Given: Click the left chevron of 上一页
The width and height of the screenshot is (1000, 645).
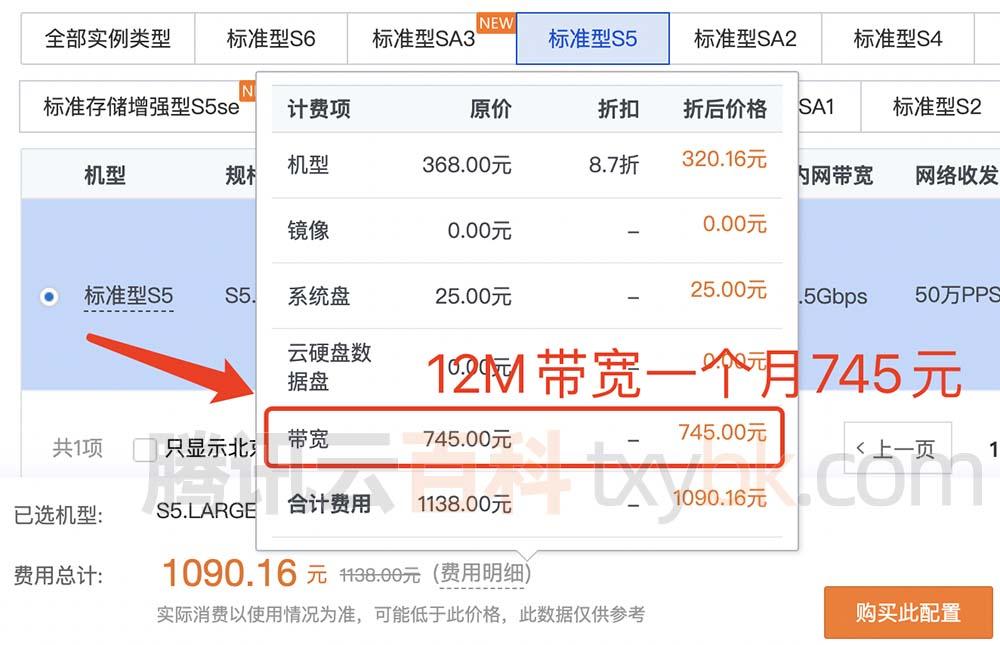Looking at the screenshot, I should pyautogui.click(x=860, y=448).
